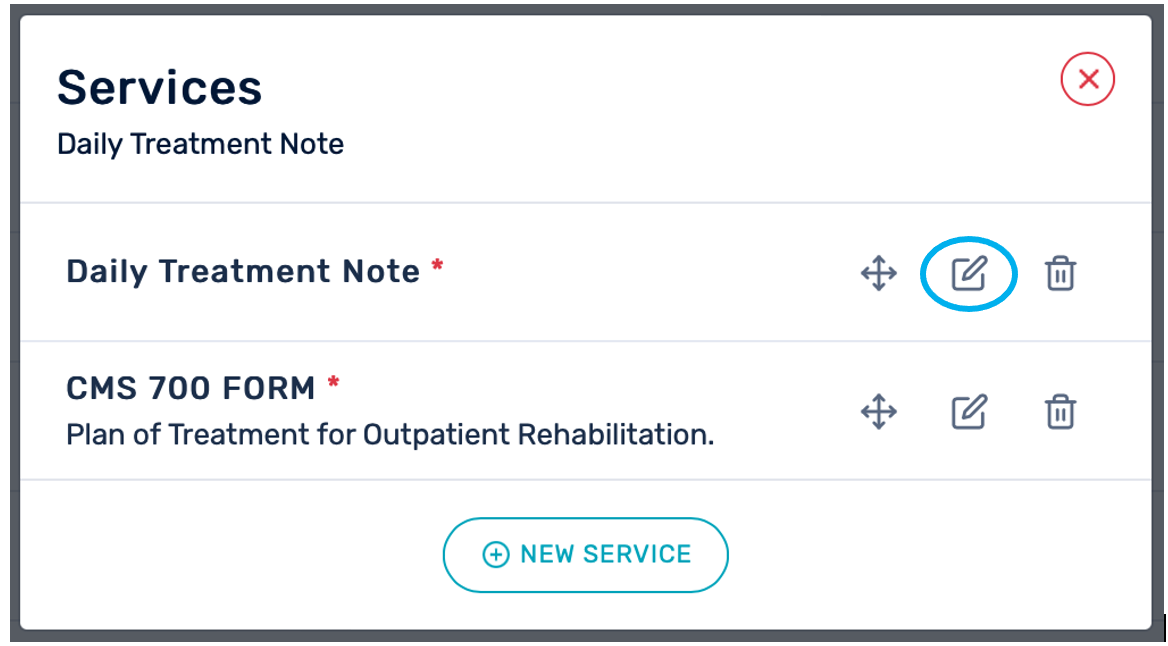Delete the Daily Treatment Note service
Screen dimensions: 1168x646
point(1060,273)
